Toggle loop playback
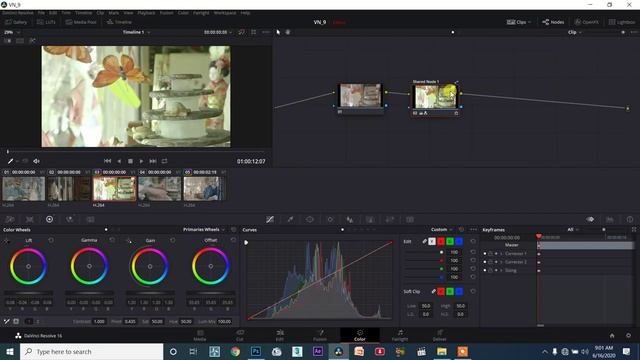 (164, 161)
